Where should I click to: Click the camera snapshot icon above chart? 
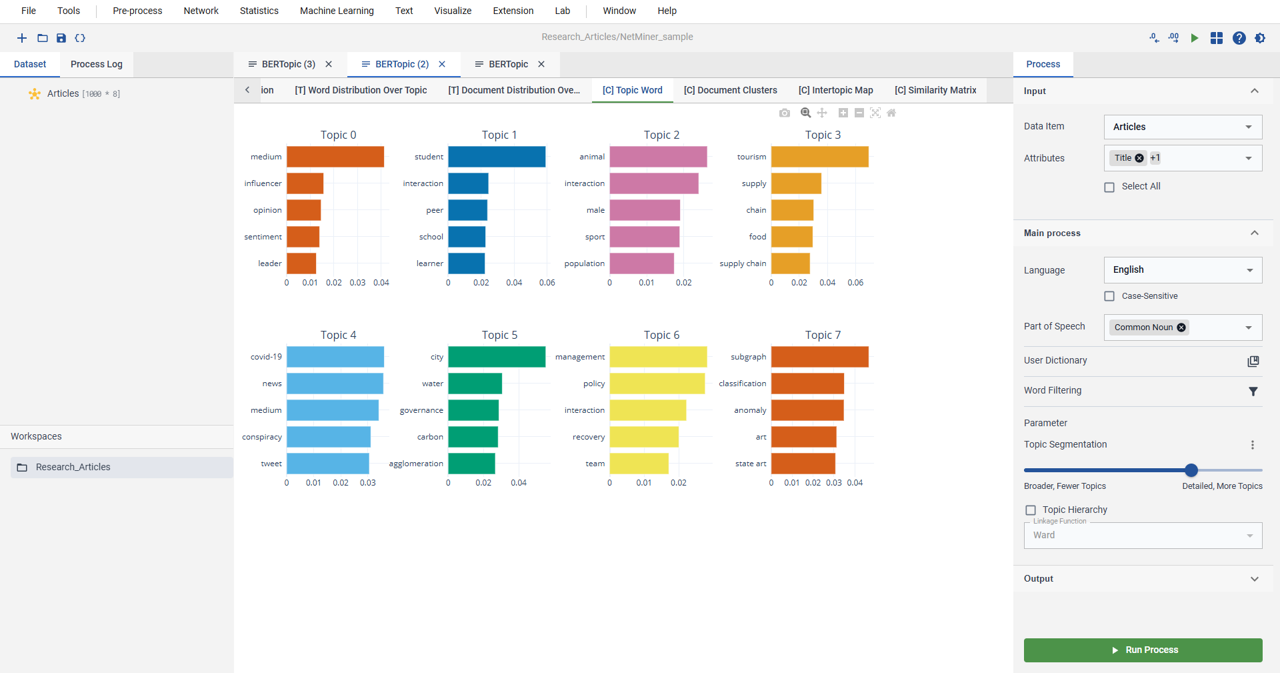point(784,113)
